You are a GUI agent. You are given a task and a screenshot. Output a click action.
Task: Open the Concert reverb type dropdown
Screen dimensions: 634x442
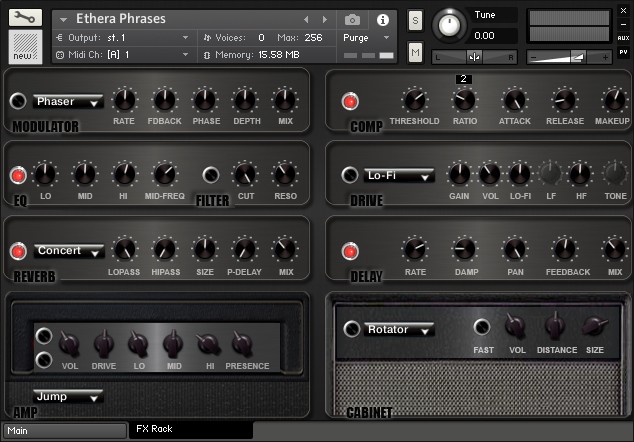point(69,251)
